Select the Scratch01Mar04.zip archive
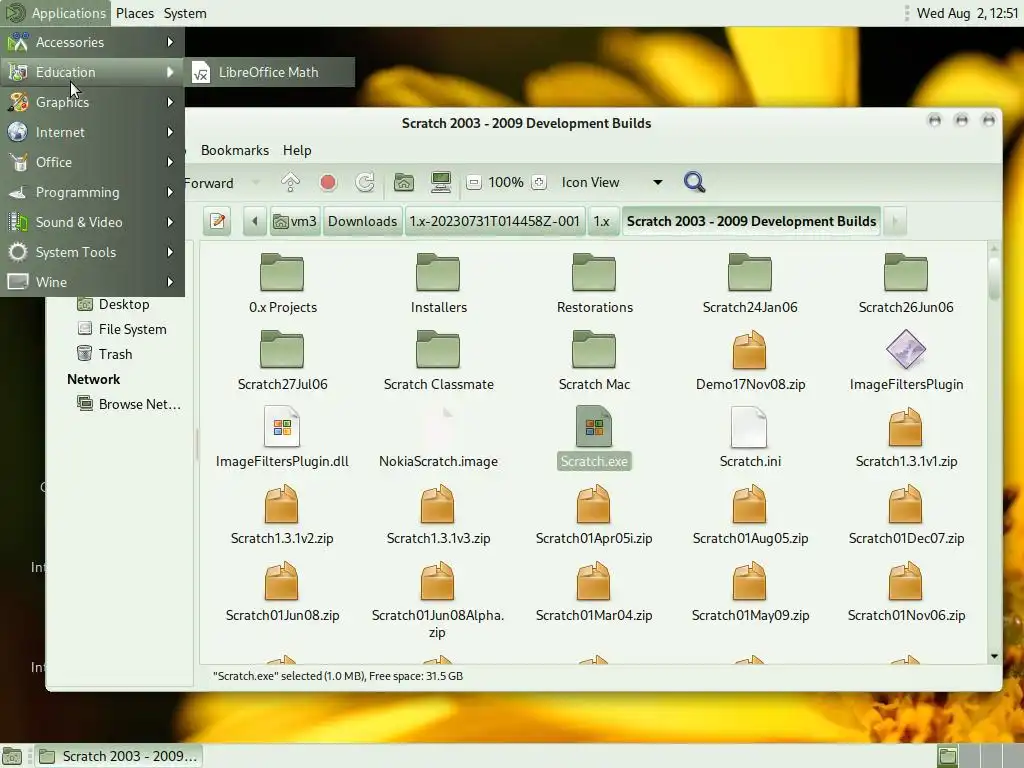Viewport: 1024px width, 768px height. pyautogui.click(x=594, y=592)
